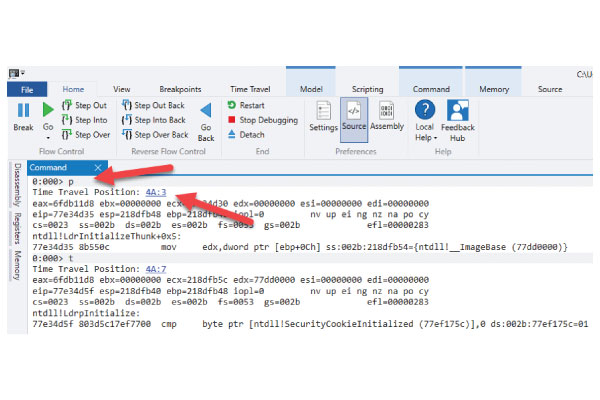The height and width of the screenshot is (400, 600).
Task: Click the 4A:3 time travel position link
Action: point(156,194)
